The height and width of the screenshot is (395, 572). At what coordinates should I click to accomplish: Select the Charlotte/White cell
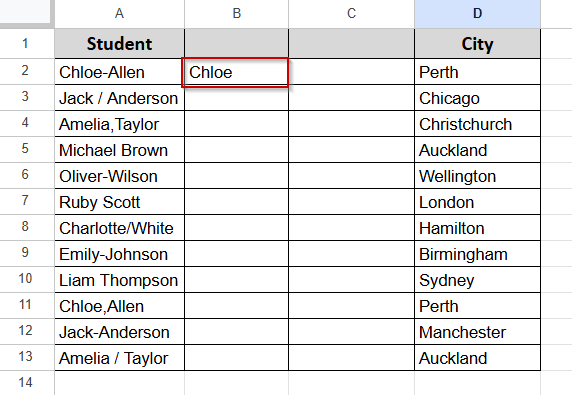119,228
